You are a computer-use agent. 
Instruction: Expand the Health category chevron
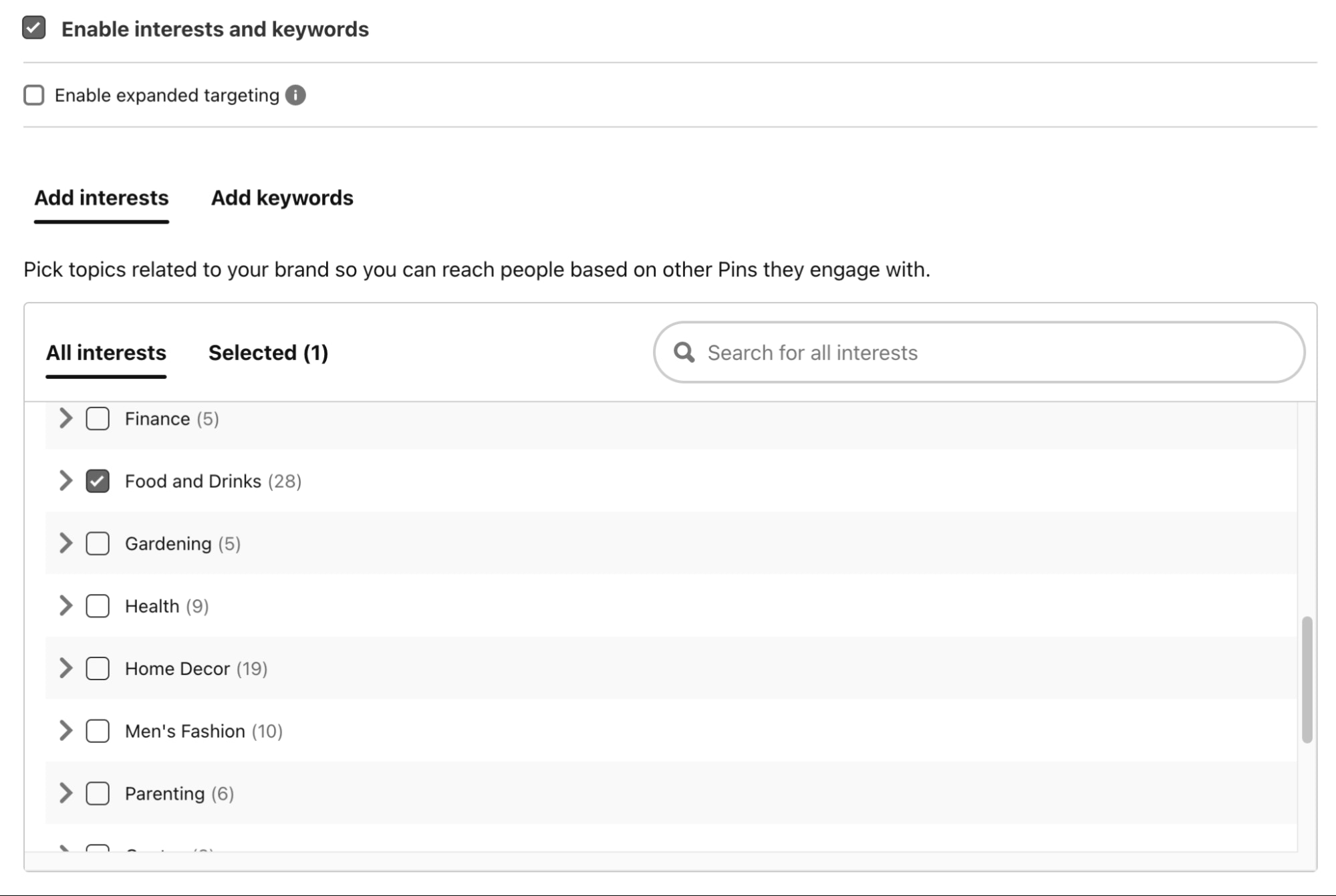coord(65,606)
